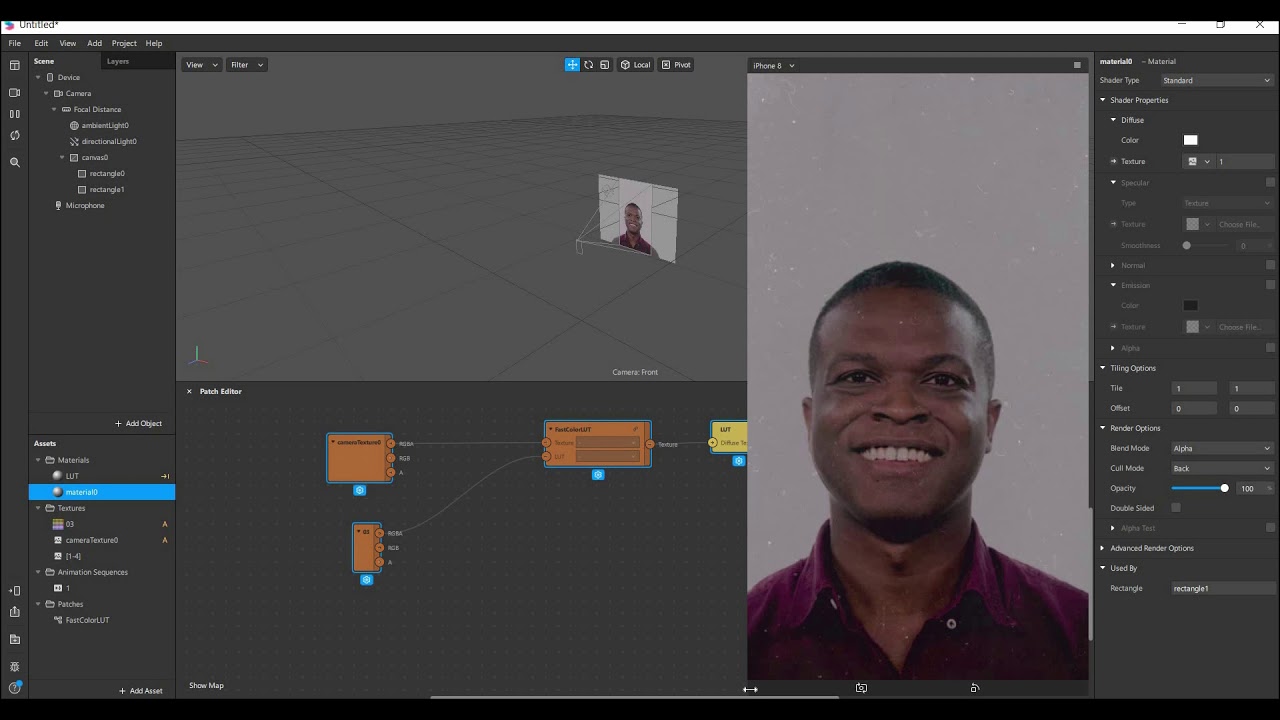Open the simulator hamburger menu
The width and height of the screenshot is (1280, 720).
point(1077,65)
